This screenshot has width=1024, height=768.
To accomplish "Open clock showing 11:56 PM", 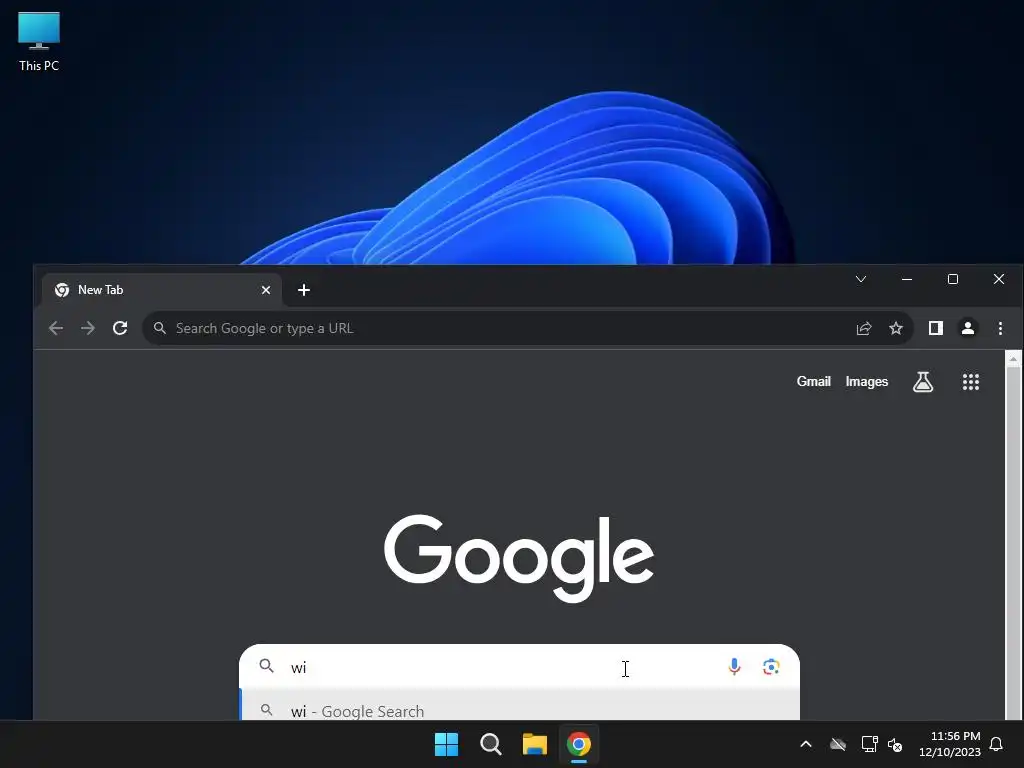I will [x=950, y=744].
